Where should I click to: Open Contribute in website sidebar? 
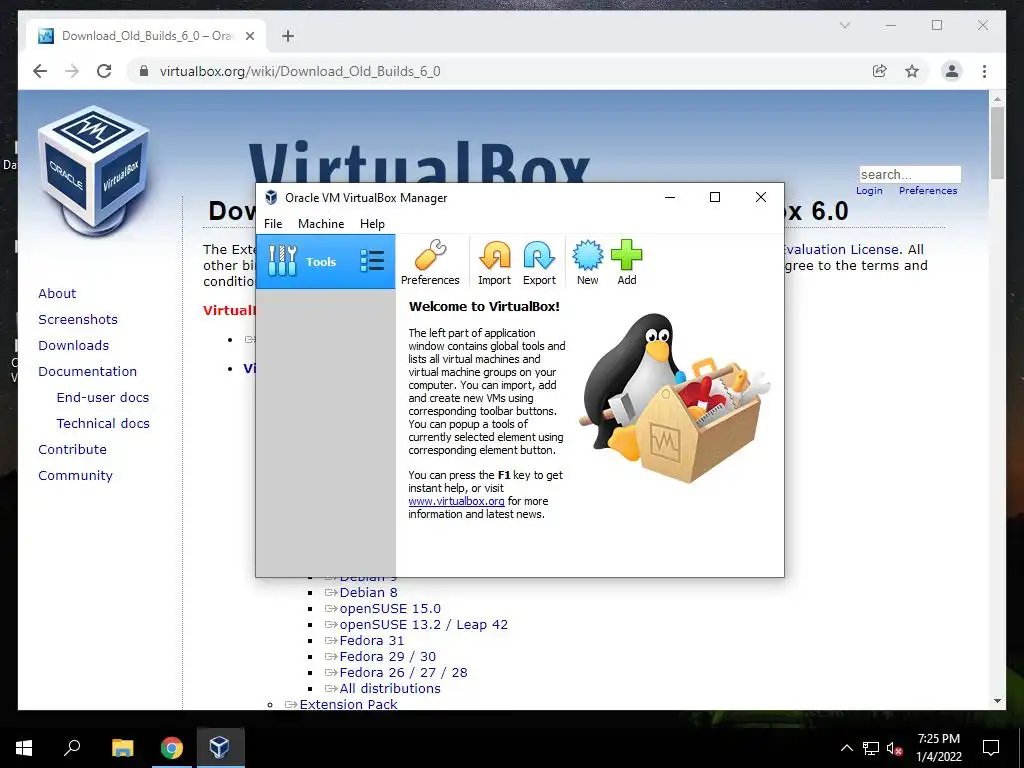(72, 449)
